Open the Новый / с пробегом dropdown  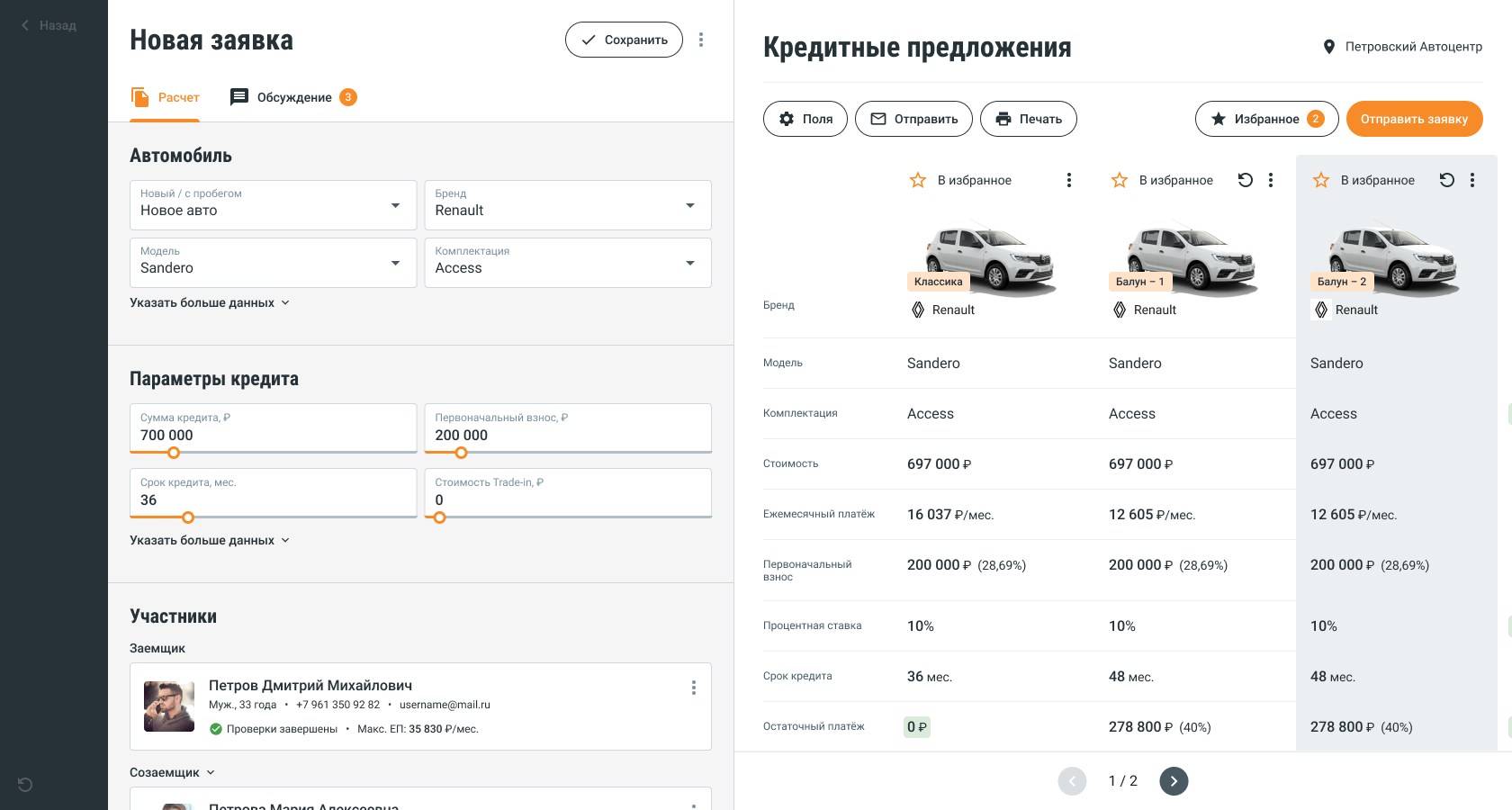tap(273, 205)
